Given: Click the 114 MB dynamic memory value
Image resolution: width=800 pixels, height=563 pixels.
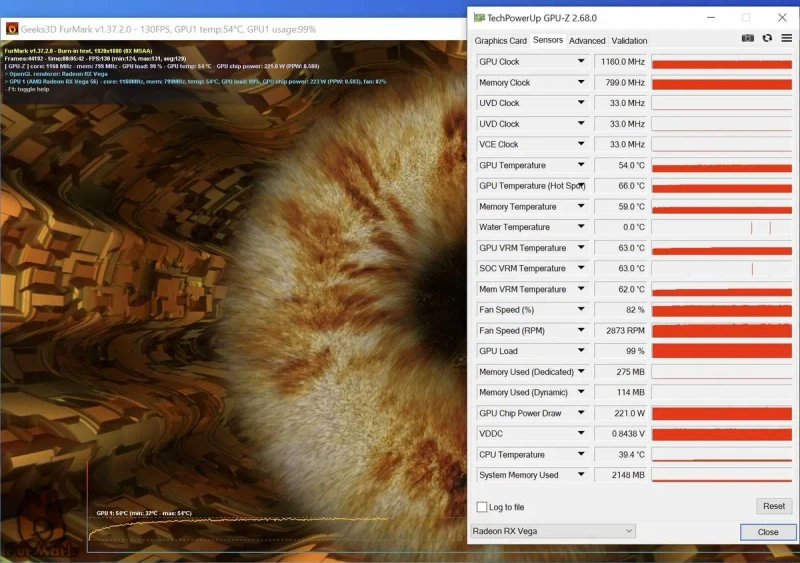Looking at the screenshot, I should pos(621,393).
